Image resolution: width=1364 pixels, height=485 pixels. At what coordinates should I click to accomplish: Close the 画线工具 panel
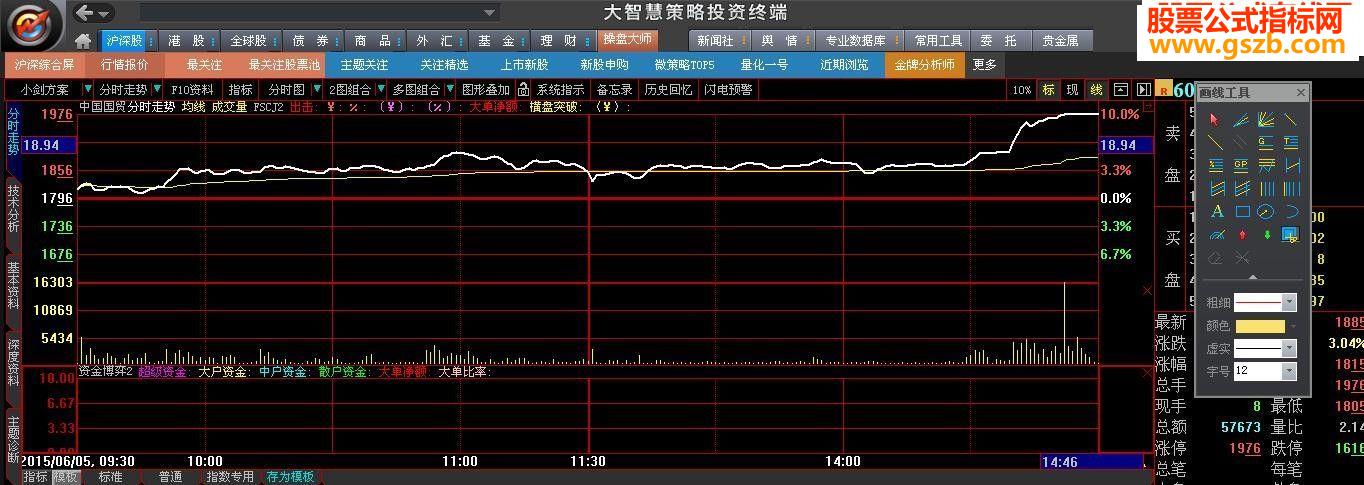(x=1301, y=93)
